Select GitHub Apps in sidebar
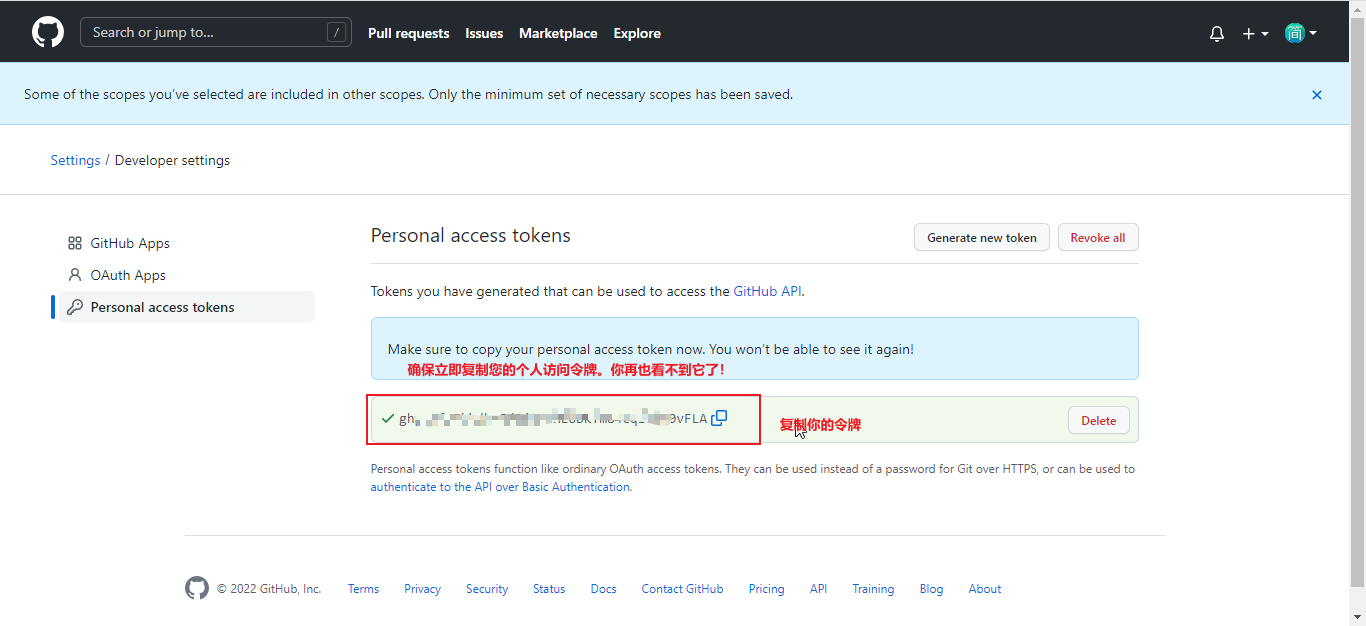The height and width of the screenshot is (626, 1366). coord(186,243)
